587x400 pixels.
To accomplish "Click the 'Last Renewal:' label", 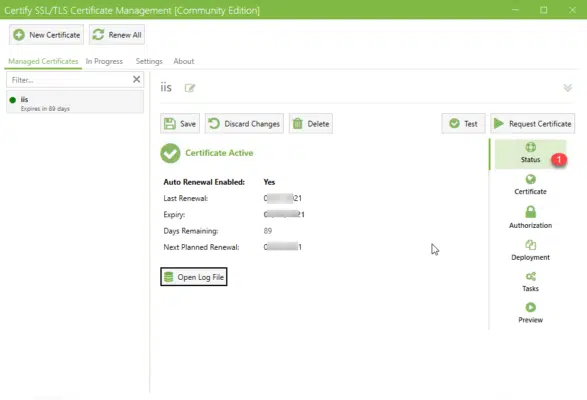I will [x=186, y=198].
